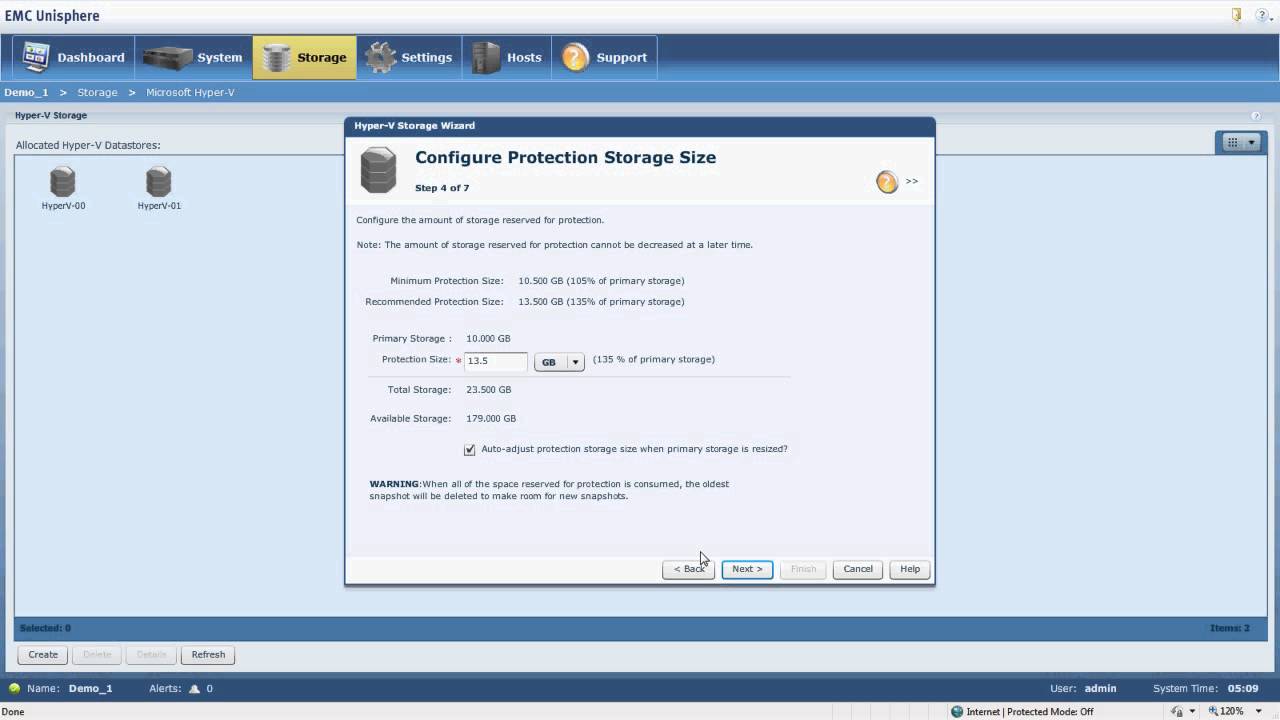
Task: Click the wizard Help button
Action: click(910, 569)
